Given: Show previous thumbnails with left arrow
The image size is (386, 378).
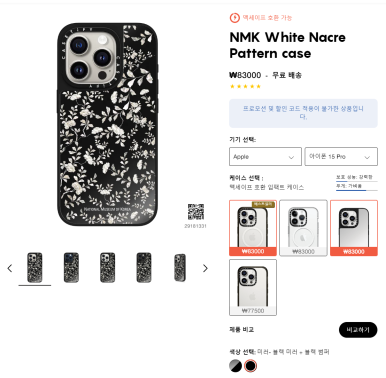Looking at the screenshot, I should 10,268.
